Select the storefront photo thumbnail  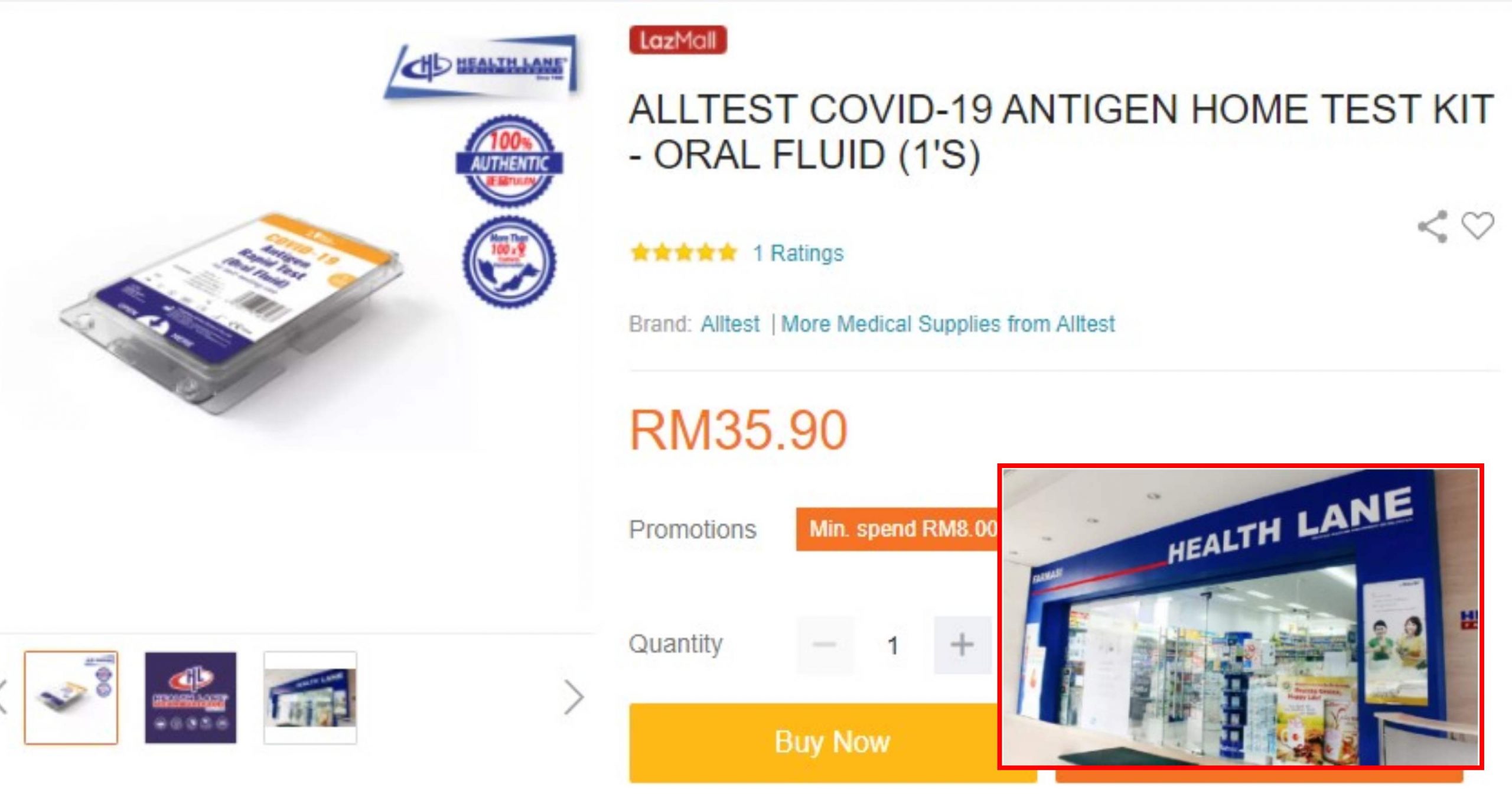click(310, 697)
